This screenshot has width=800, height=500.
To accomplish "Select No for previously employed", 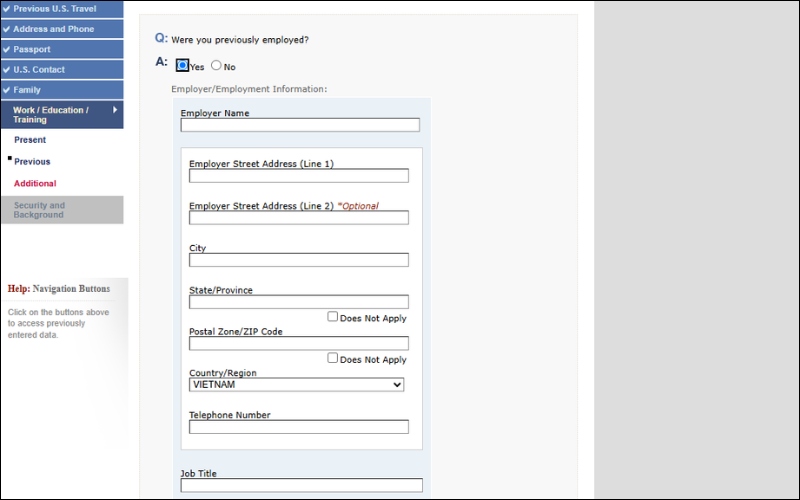I will (x=216, y=66).
